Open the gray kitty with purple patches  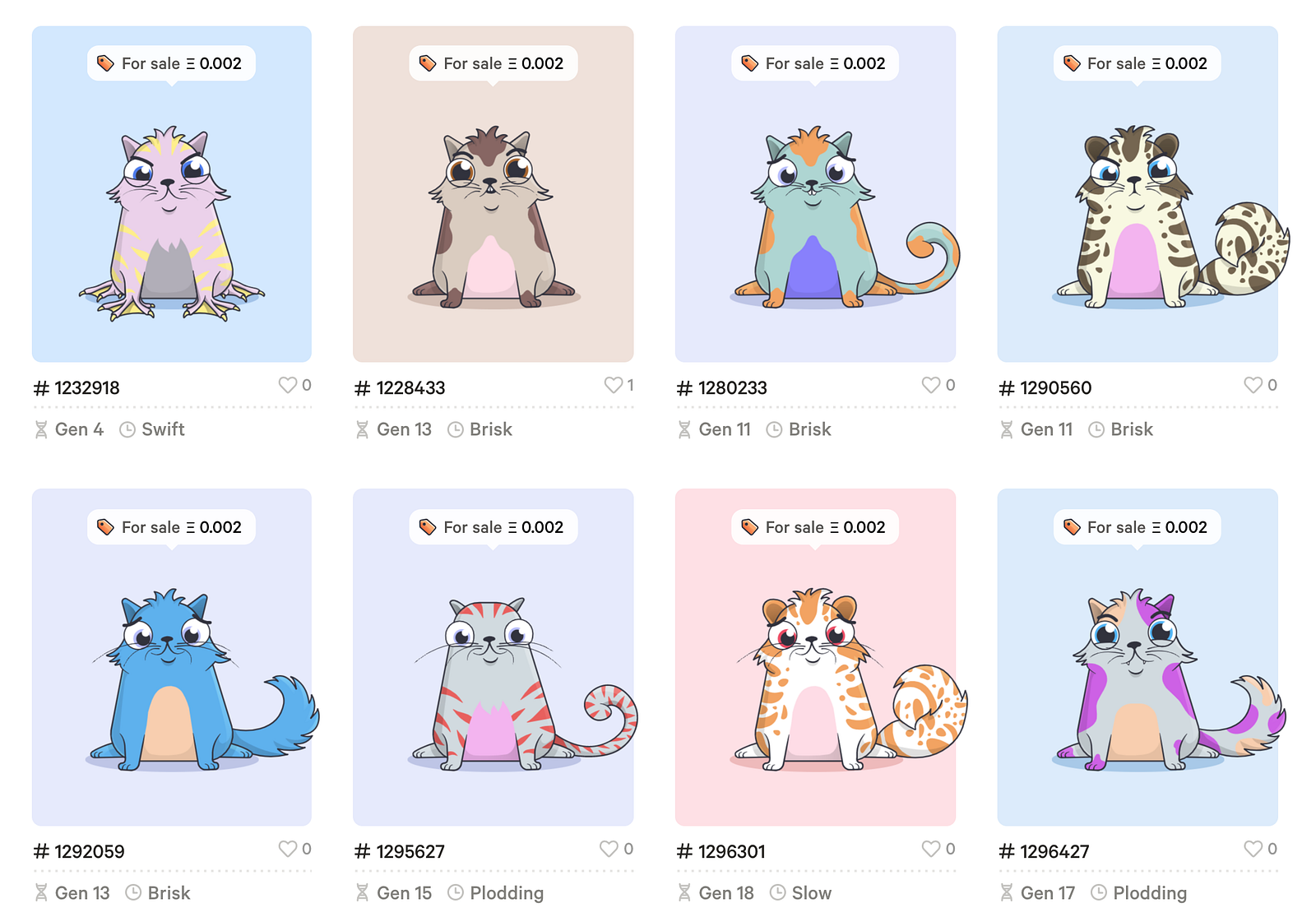coord(1170,679)
